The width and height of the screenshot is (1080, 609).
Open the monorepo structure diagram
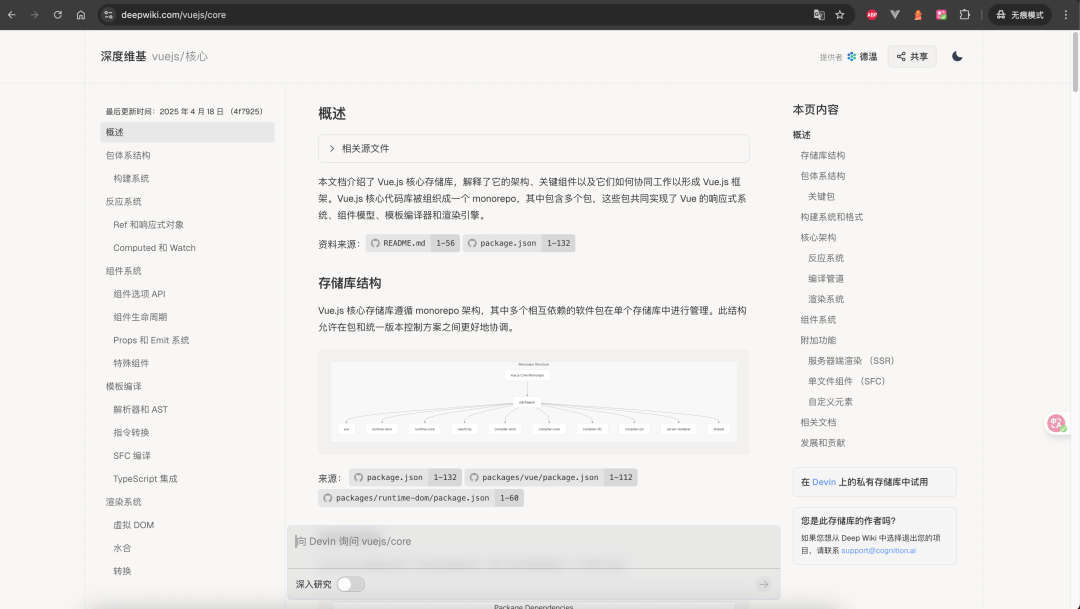point(534,402)
